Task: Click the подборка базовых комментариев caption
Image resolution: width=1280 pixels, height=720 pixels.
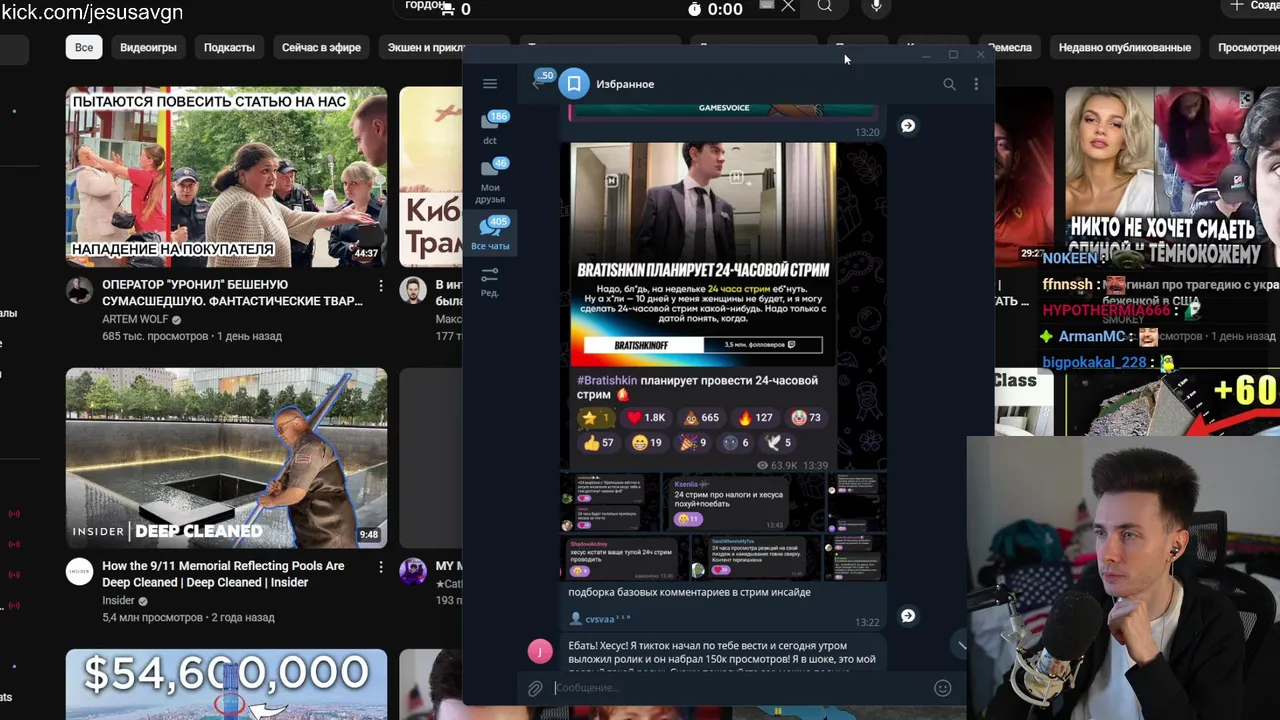Action: (690, 592)
